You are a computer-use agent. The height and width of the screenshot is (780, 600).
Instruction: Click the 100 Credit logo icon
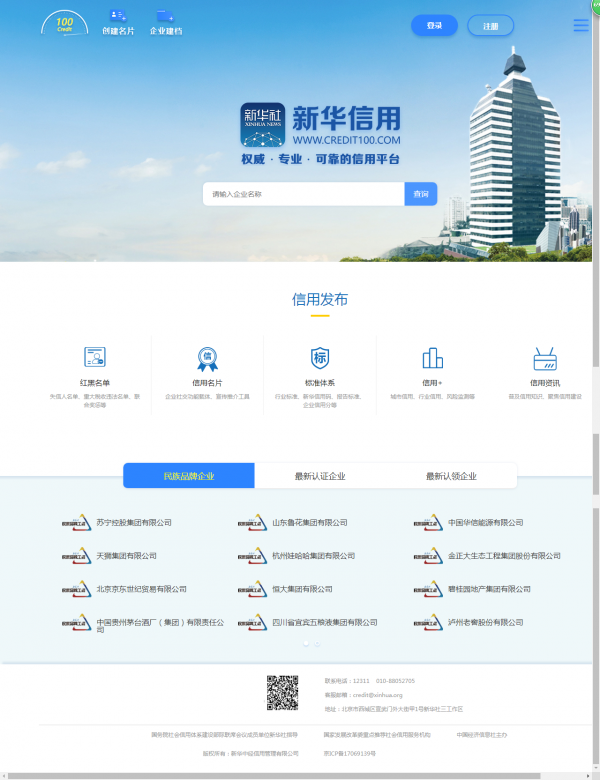(64, 23)
